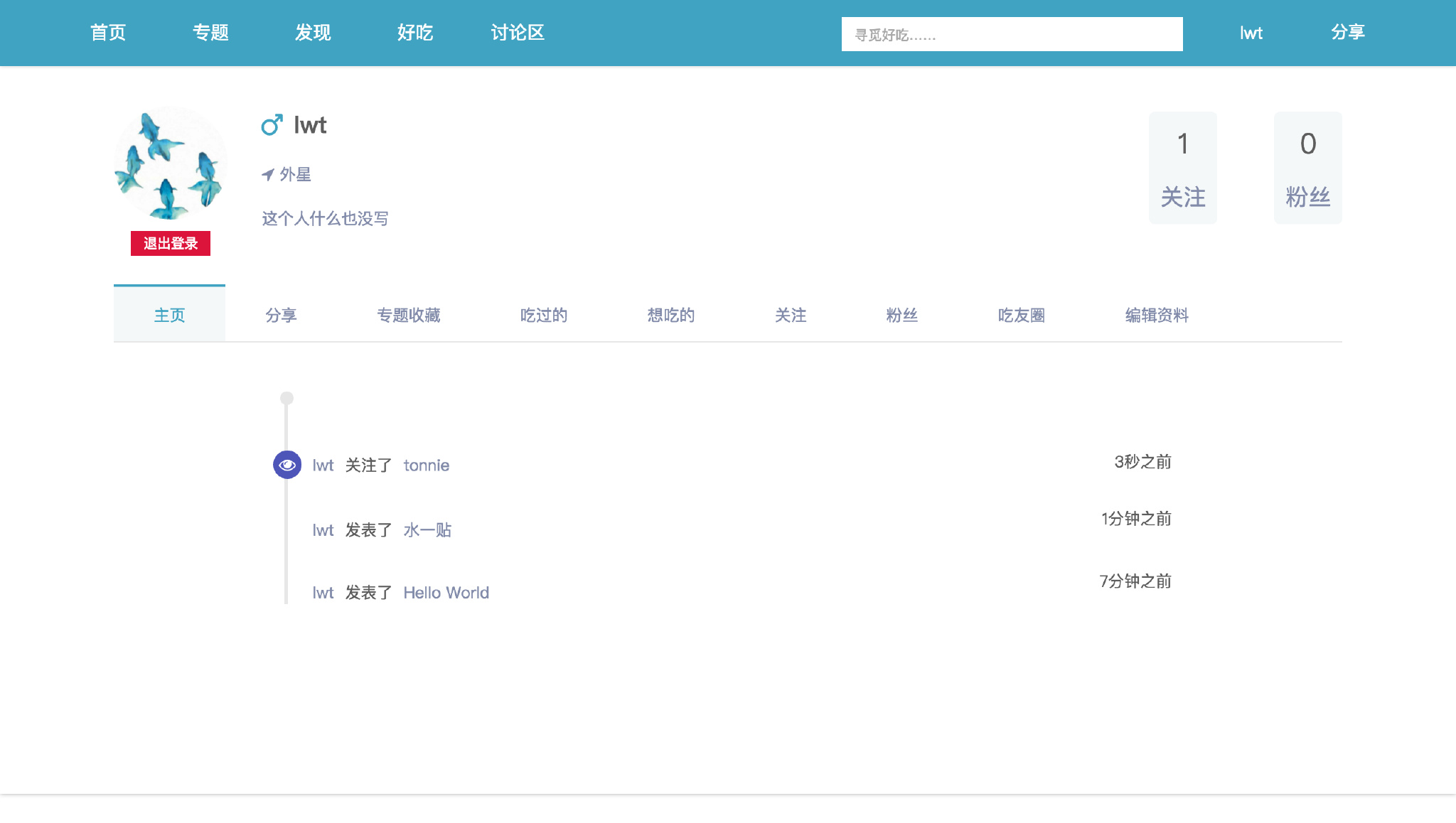Open the 关注 count card showing 1
This screenshot has width=1456, height=823.
tap(1182, 168)
